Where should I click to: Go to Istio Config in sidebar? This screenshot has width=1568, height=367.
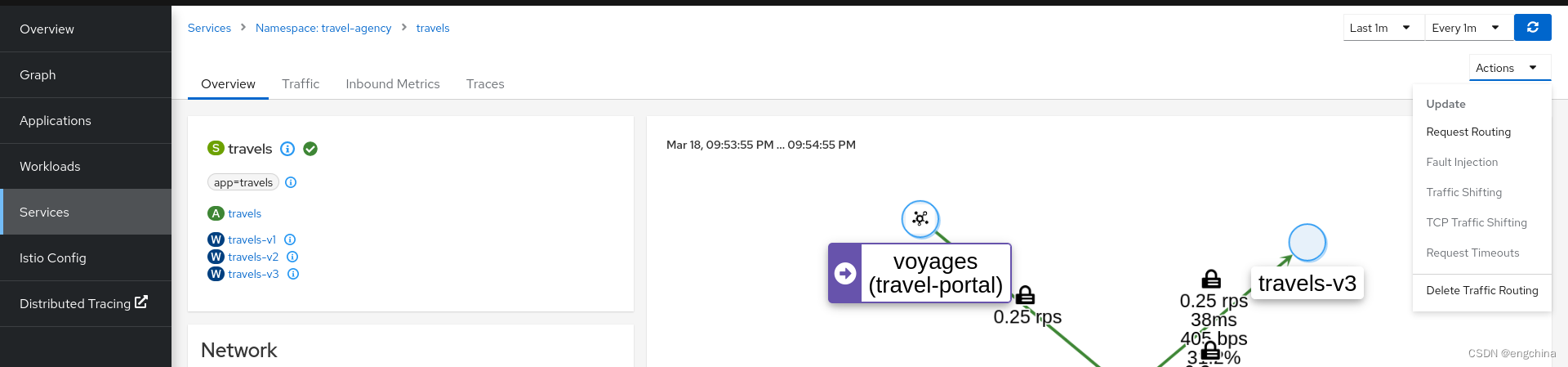52,257
